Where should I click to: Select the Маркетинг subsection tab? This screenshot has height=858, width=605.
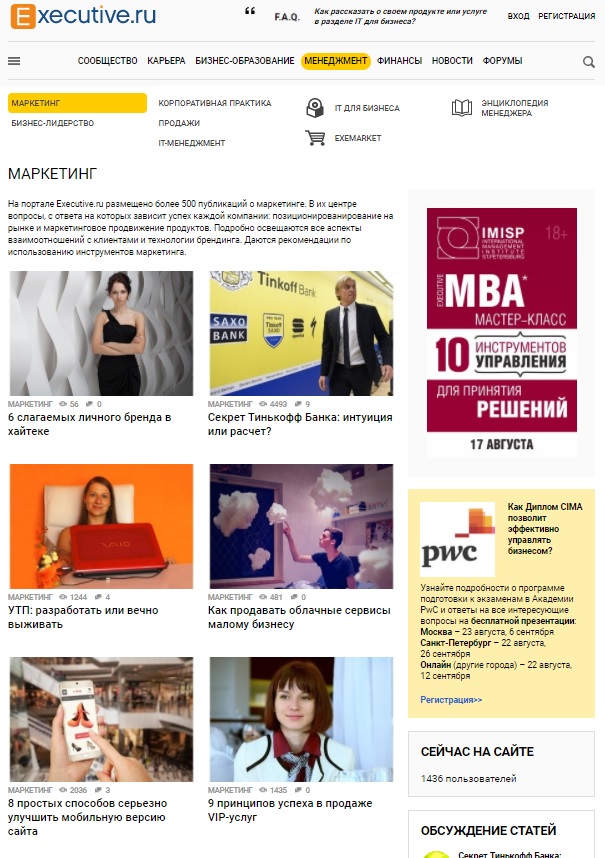(77, 103)
